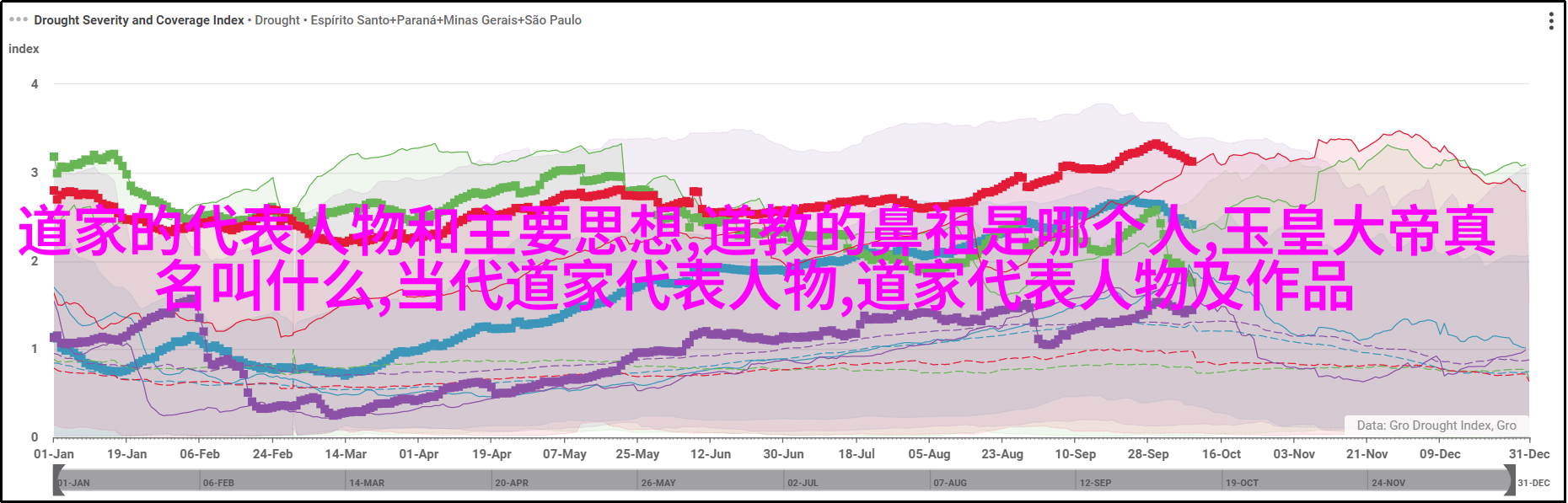Click the x-axis label 25-May
Viewport: 1568px width, 503px height.
click(637, 454)
